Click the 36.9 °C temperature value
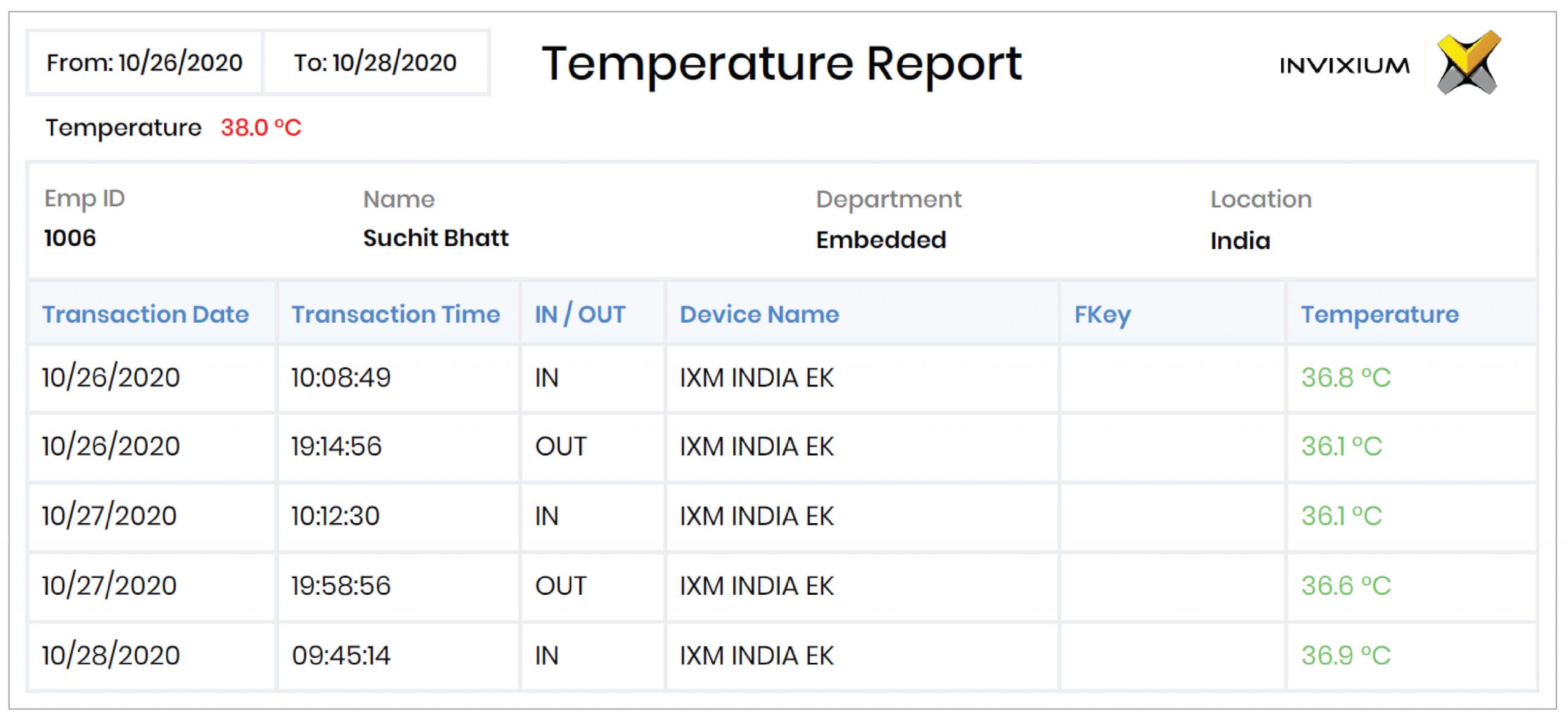 1346,655
